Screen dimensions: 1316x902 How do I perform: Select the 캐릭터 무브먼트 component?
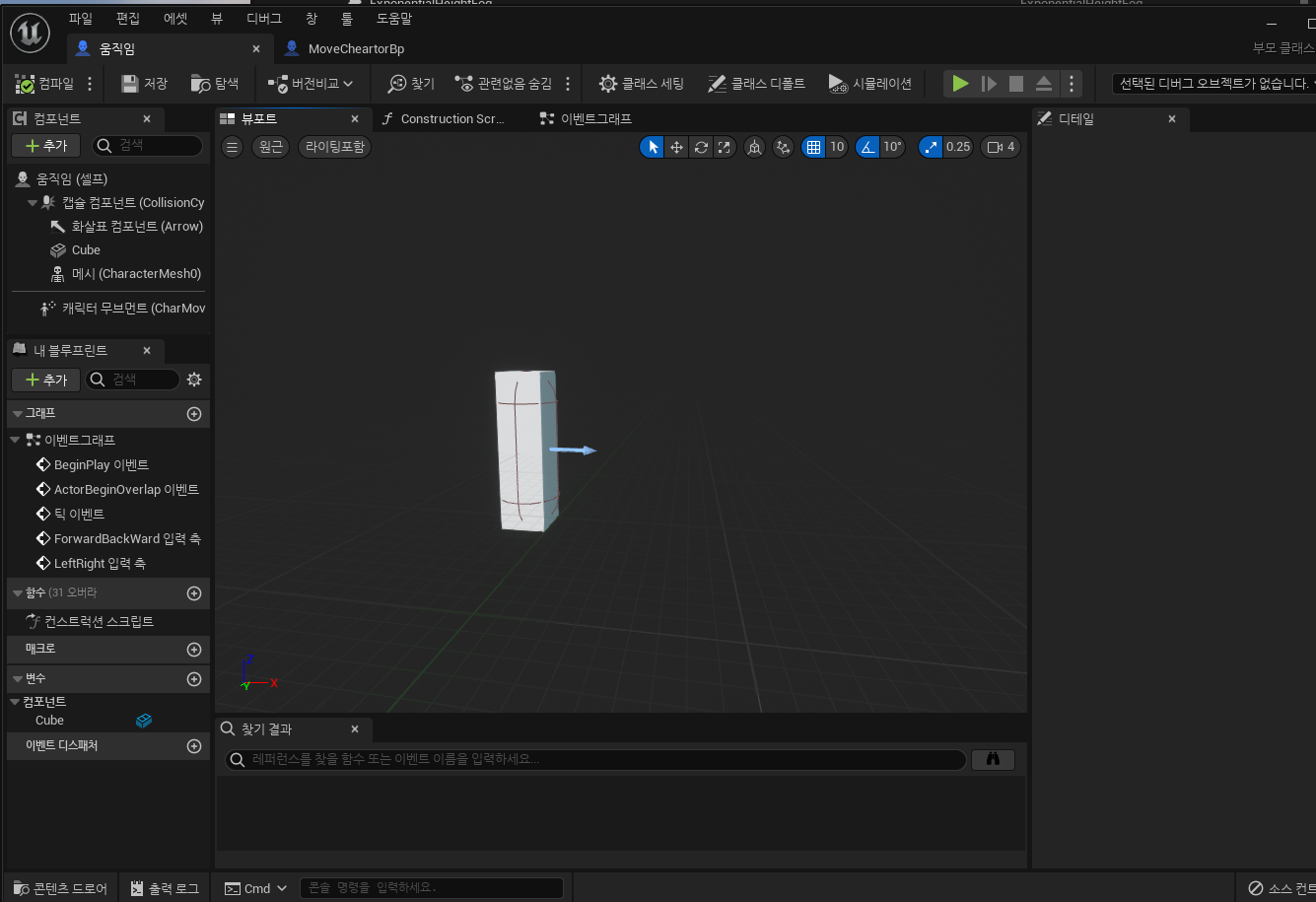point(122,308)
